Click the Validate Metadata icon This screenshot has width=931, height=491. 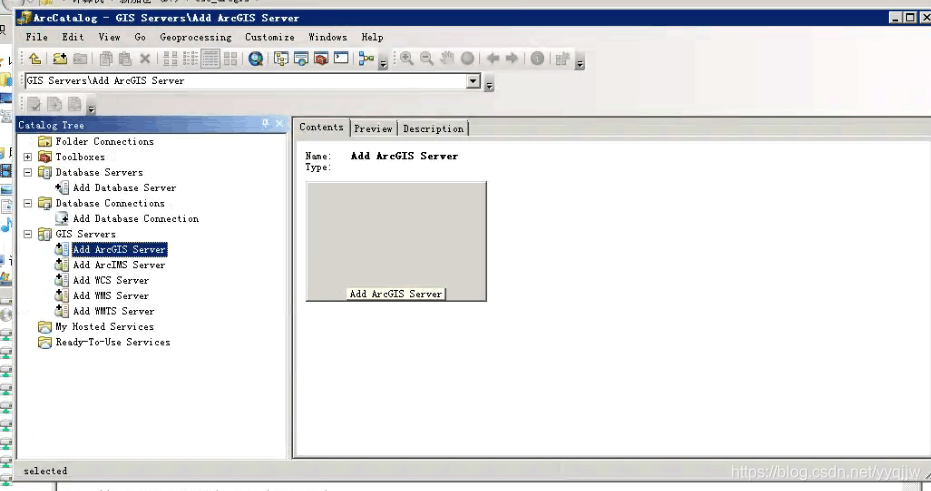[34, 104]
